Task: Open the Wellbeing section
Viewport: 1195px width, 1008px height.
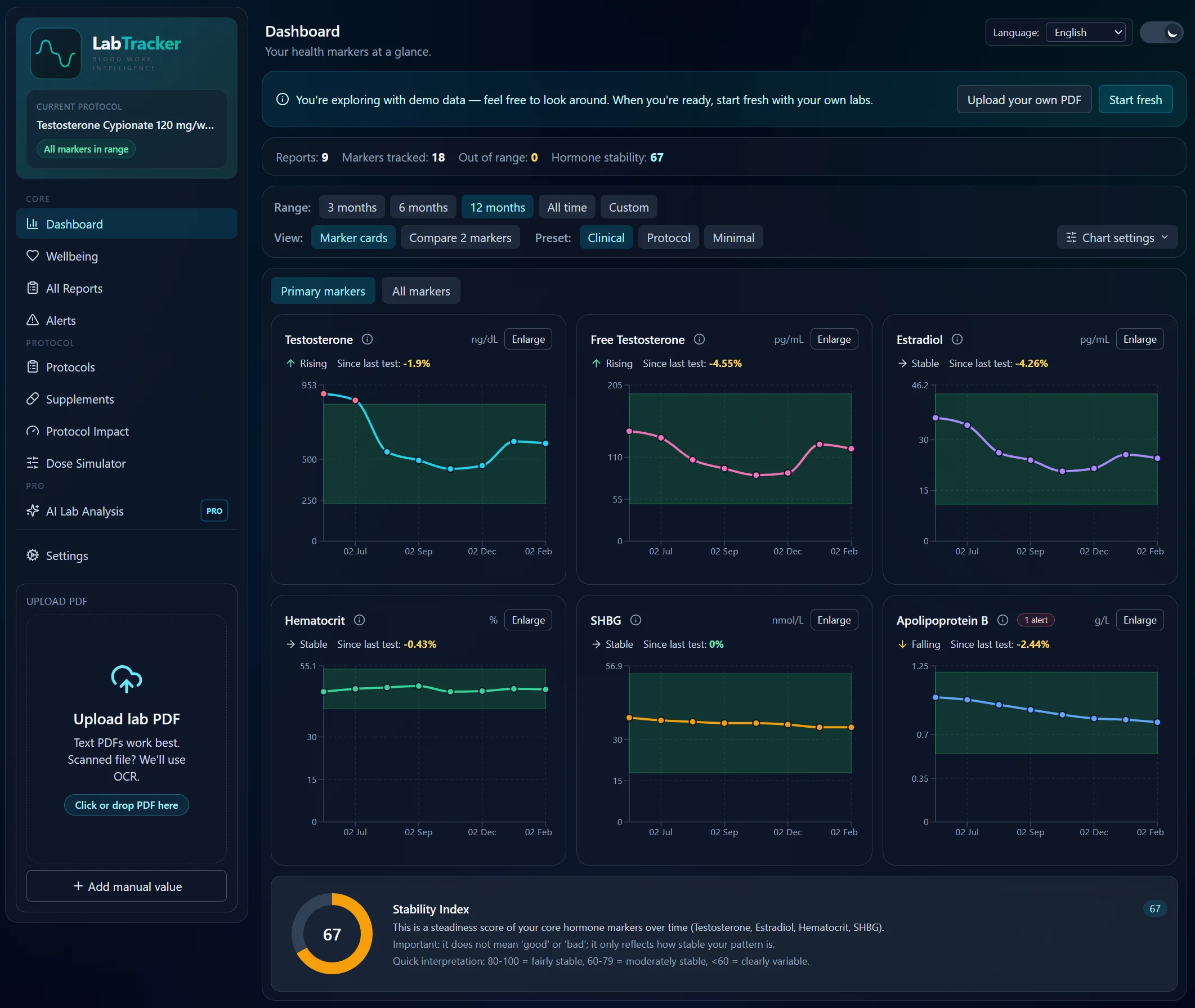Action: (x=71, y=256)
